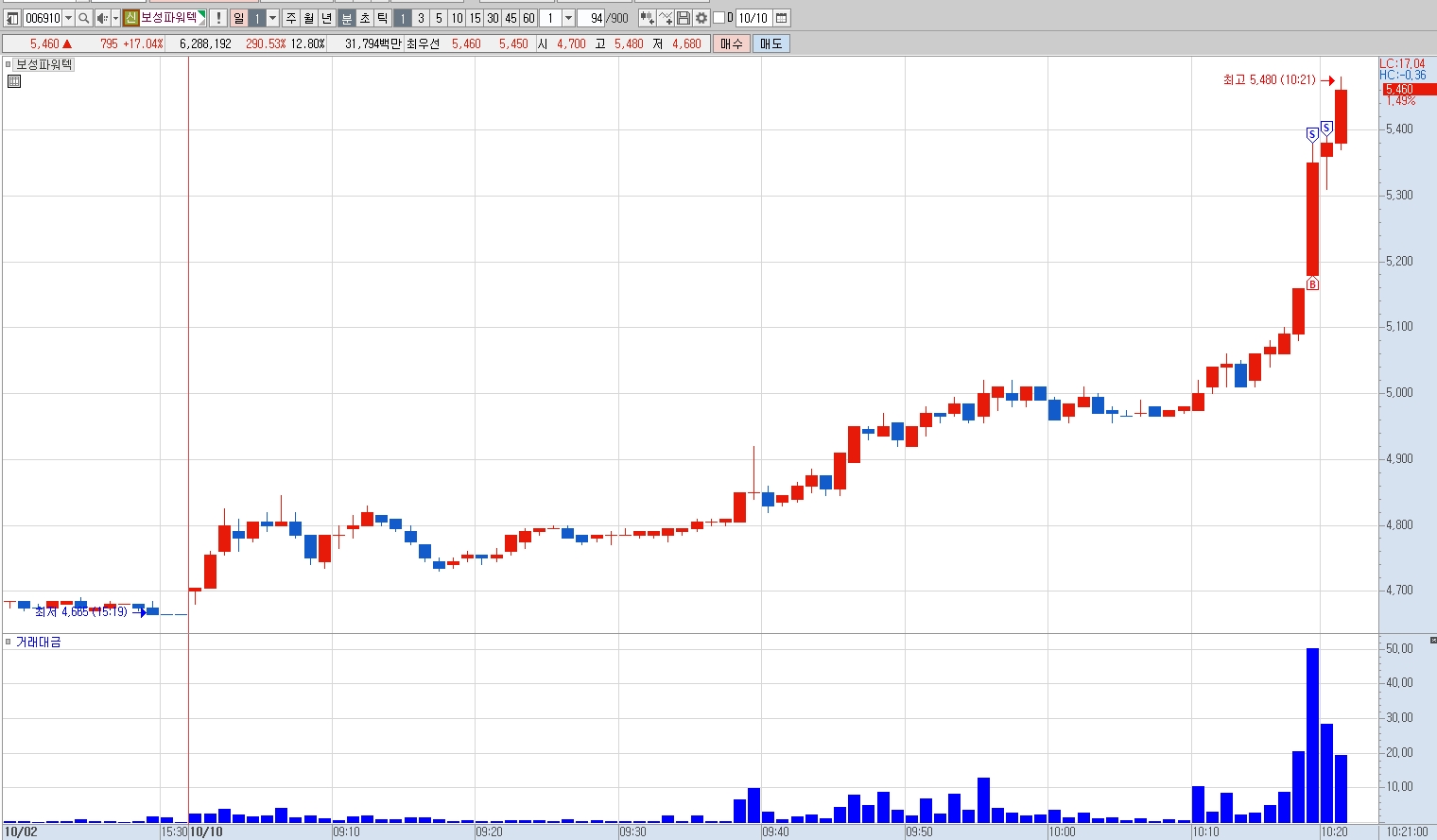Image resolution: width=1437 pixels, height=840 pixels.
Task: Click the speaker sound alert icon
Action: [103, 18]
